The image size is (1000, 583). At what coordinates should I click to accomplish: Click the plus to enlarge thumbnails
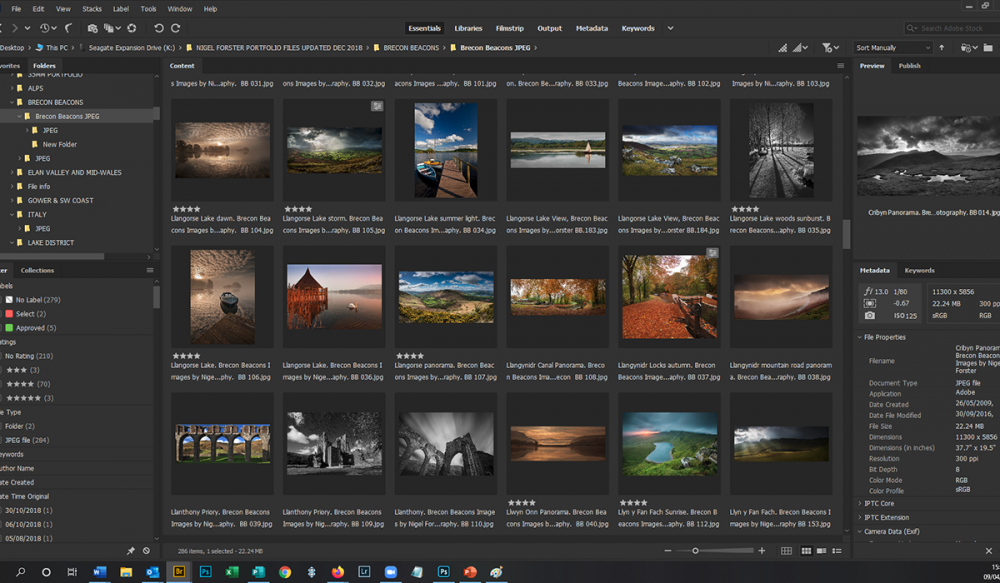(761, 550)
